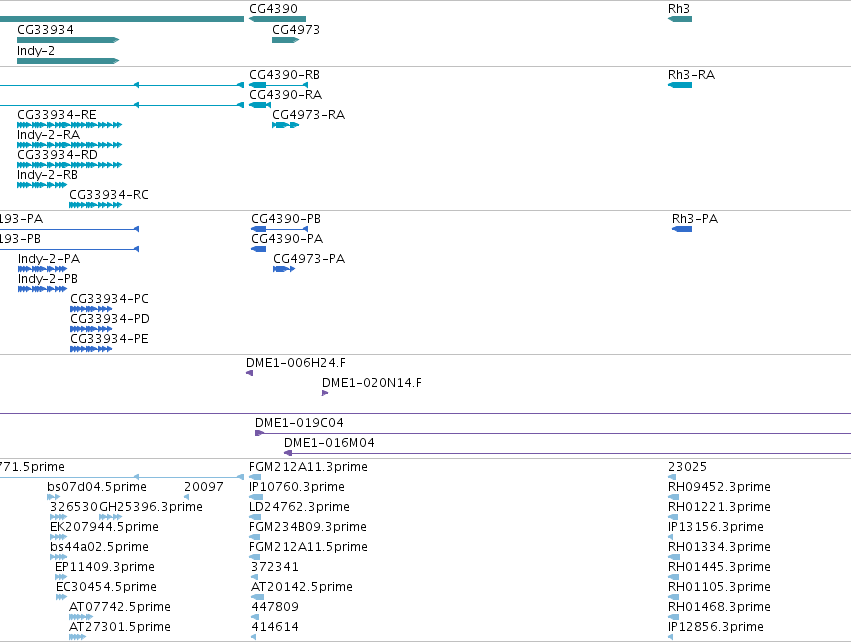
Task: Click feature 20097
Action: click(187, 498)
